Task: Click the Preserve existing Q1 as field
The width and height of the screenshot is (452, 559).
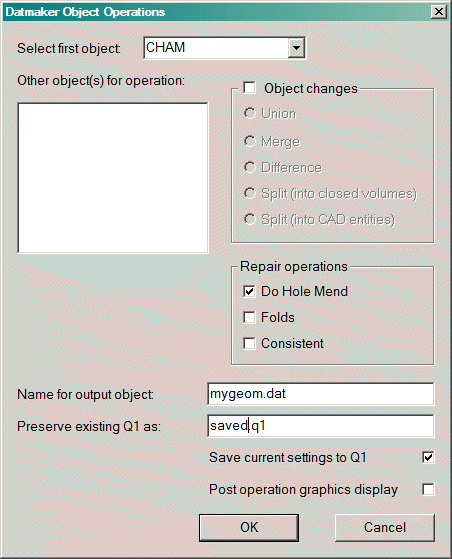Action: click(x=320, y=426)
